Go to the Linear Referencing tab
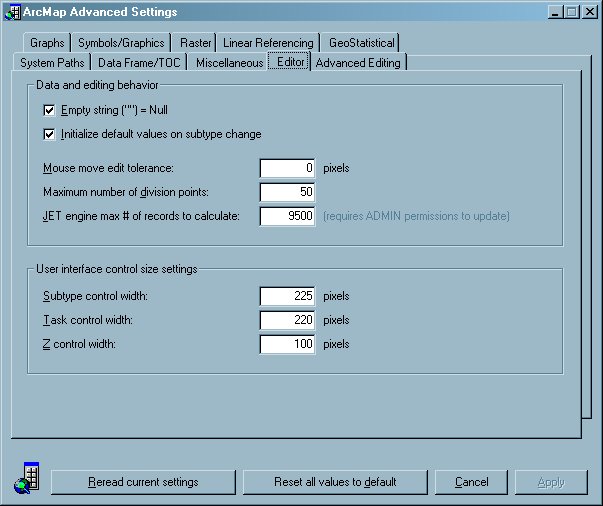 pos(268,43)
